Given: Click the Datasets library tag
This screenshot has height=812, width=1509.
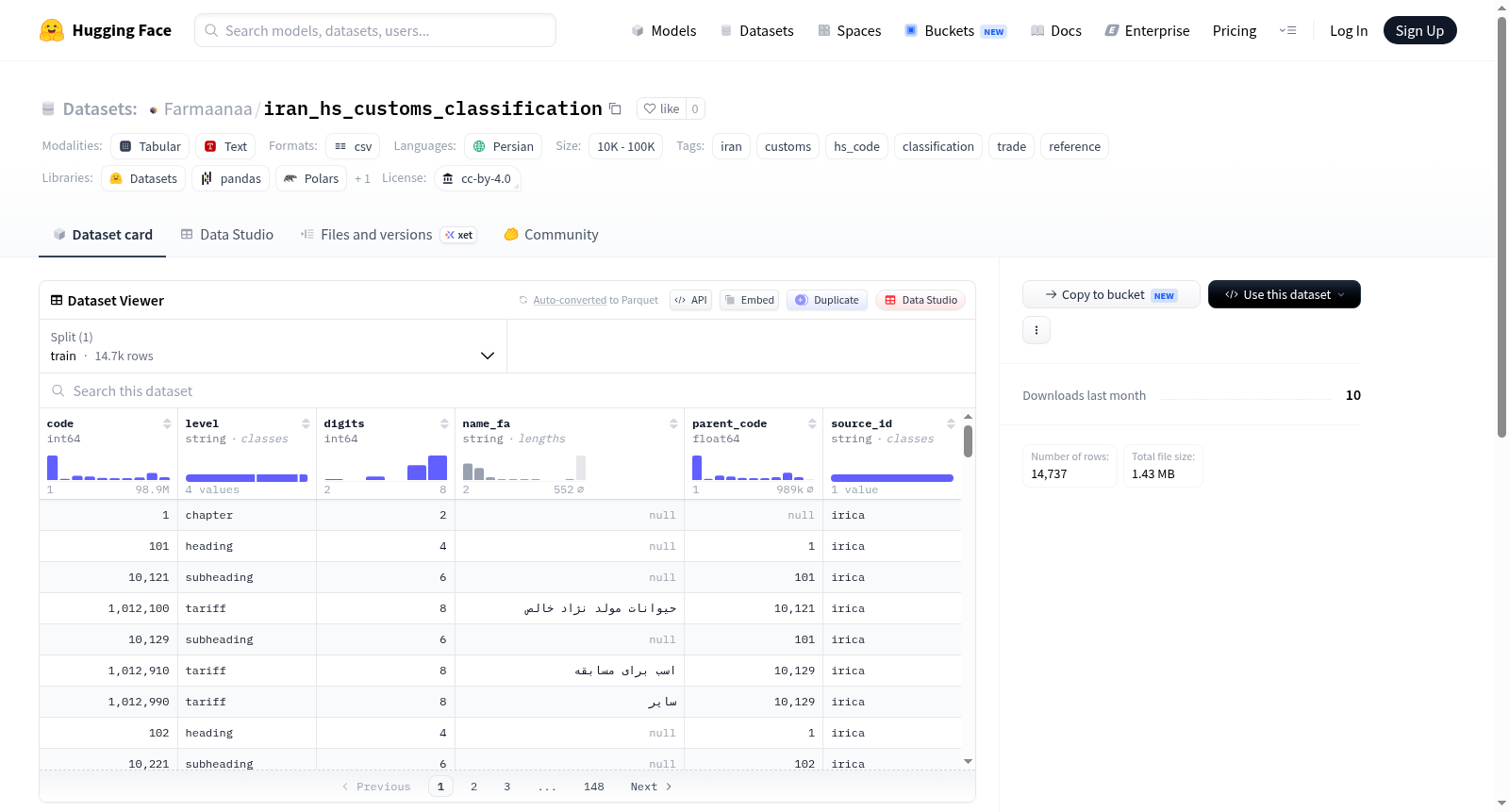Looking at the screenshot, I should (143, 178).
